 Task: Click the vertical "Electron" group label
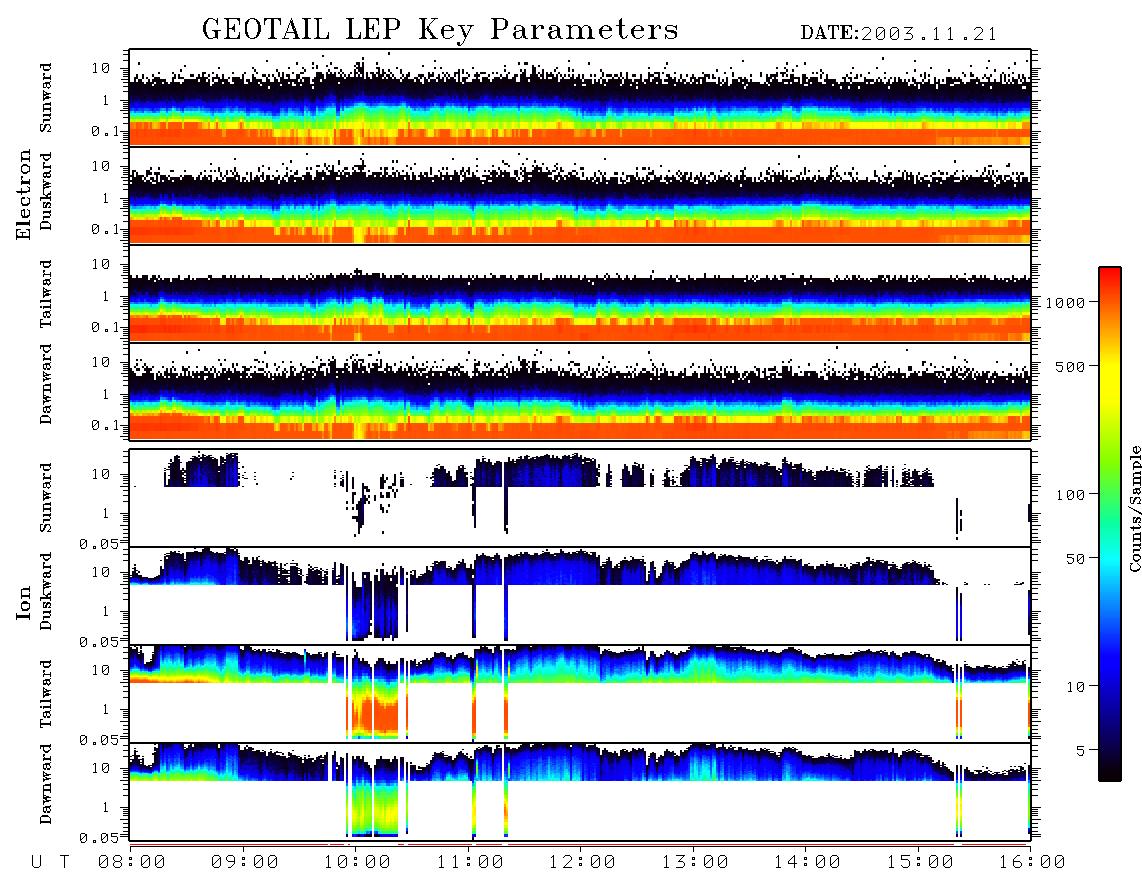24,195
